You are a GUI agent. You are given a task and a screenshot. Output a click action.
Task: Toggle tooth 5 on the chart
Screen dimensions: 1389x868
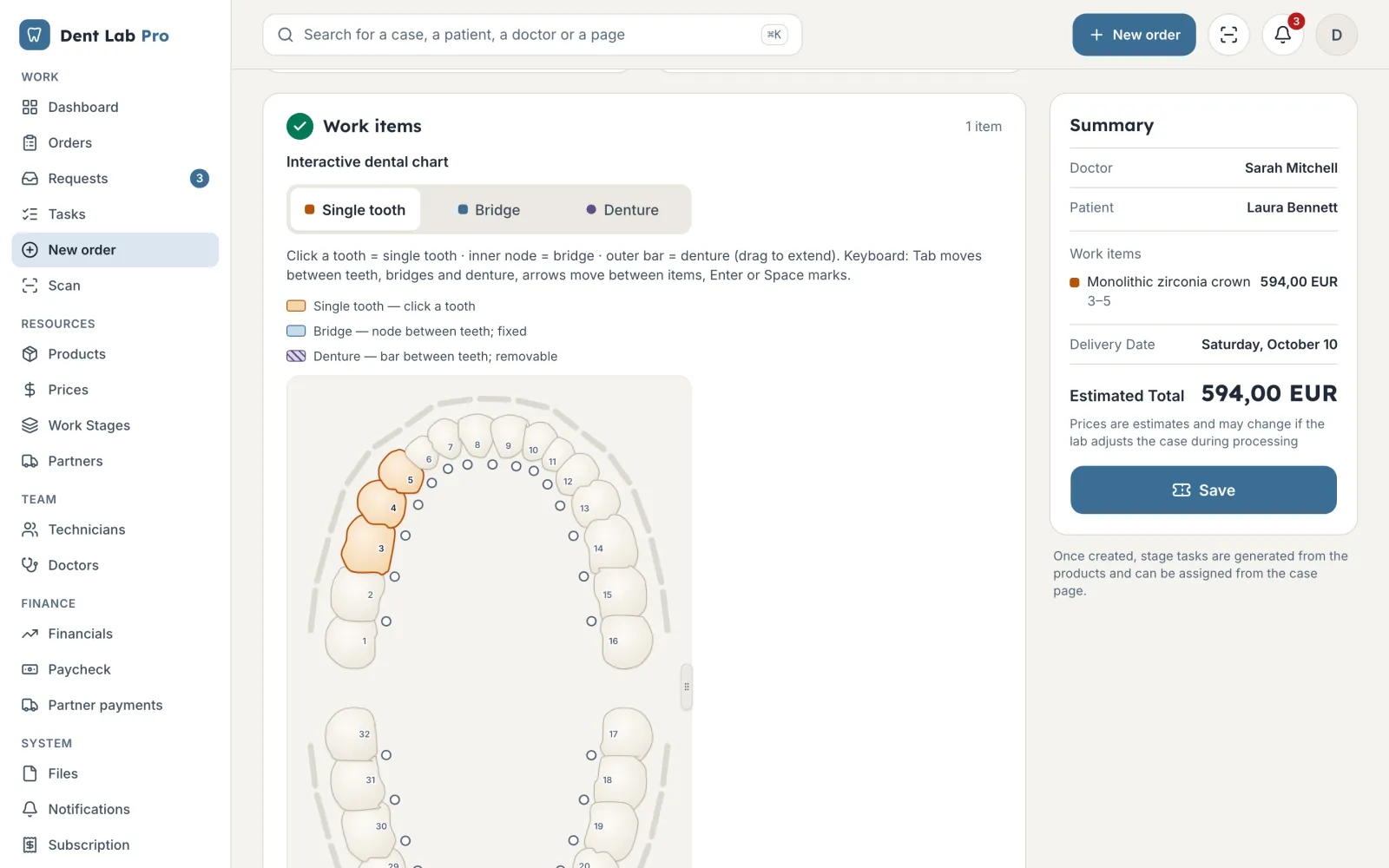401,473
